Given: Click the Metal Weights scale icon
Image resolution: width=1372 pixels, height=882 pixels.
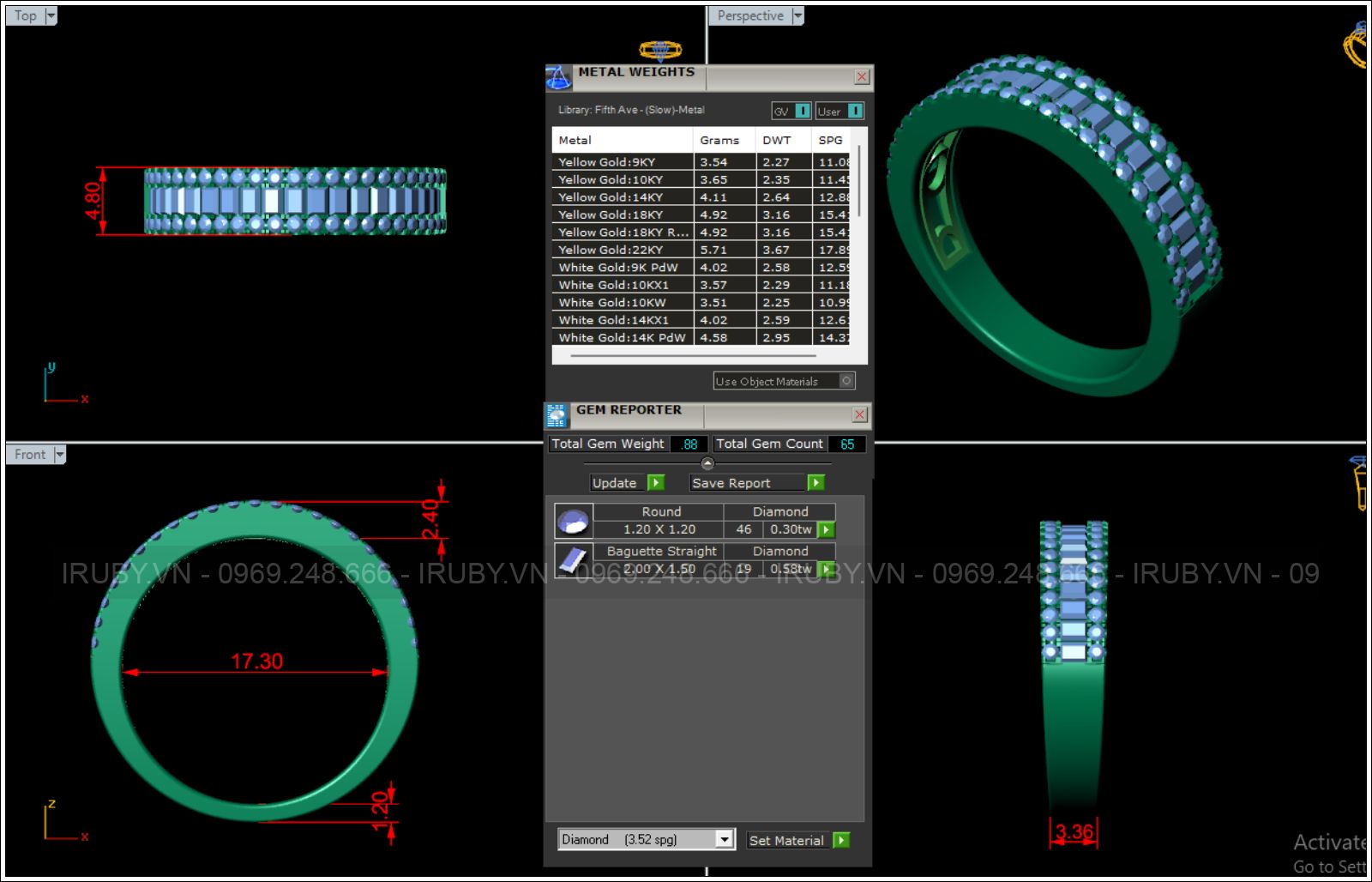Looking at the screenshot, I should tap(558, 78).
